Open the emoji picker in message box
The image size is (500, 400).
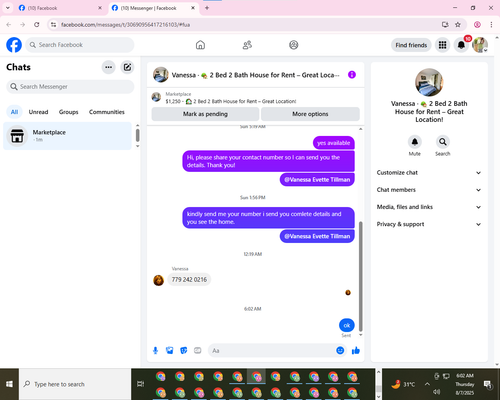coord(340,350)
